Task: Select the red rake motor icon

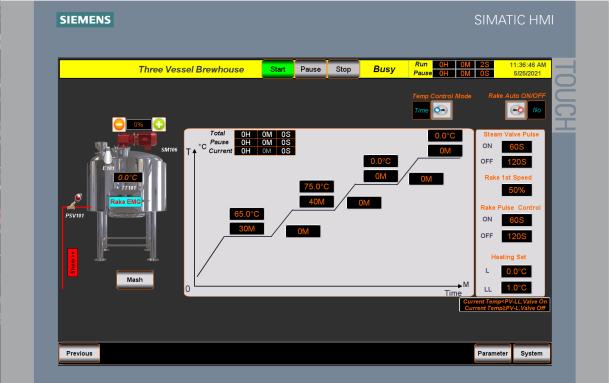Action: 136,141
